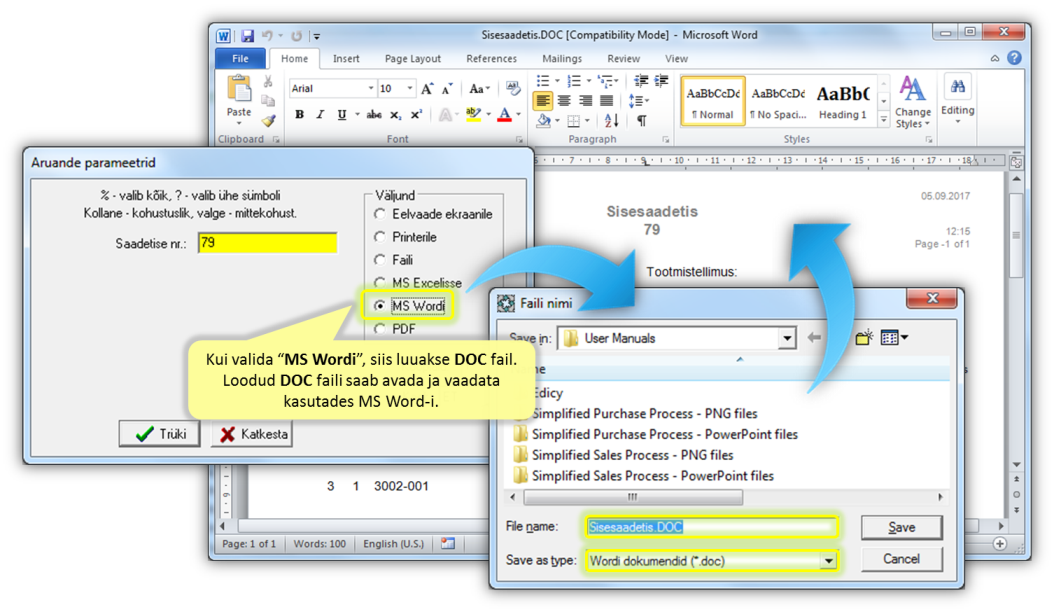Viewport: 1054px width, 612px height.
Task: Apply Subscript formatting in Word
Action: (x=396, y=115)
